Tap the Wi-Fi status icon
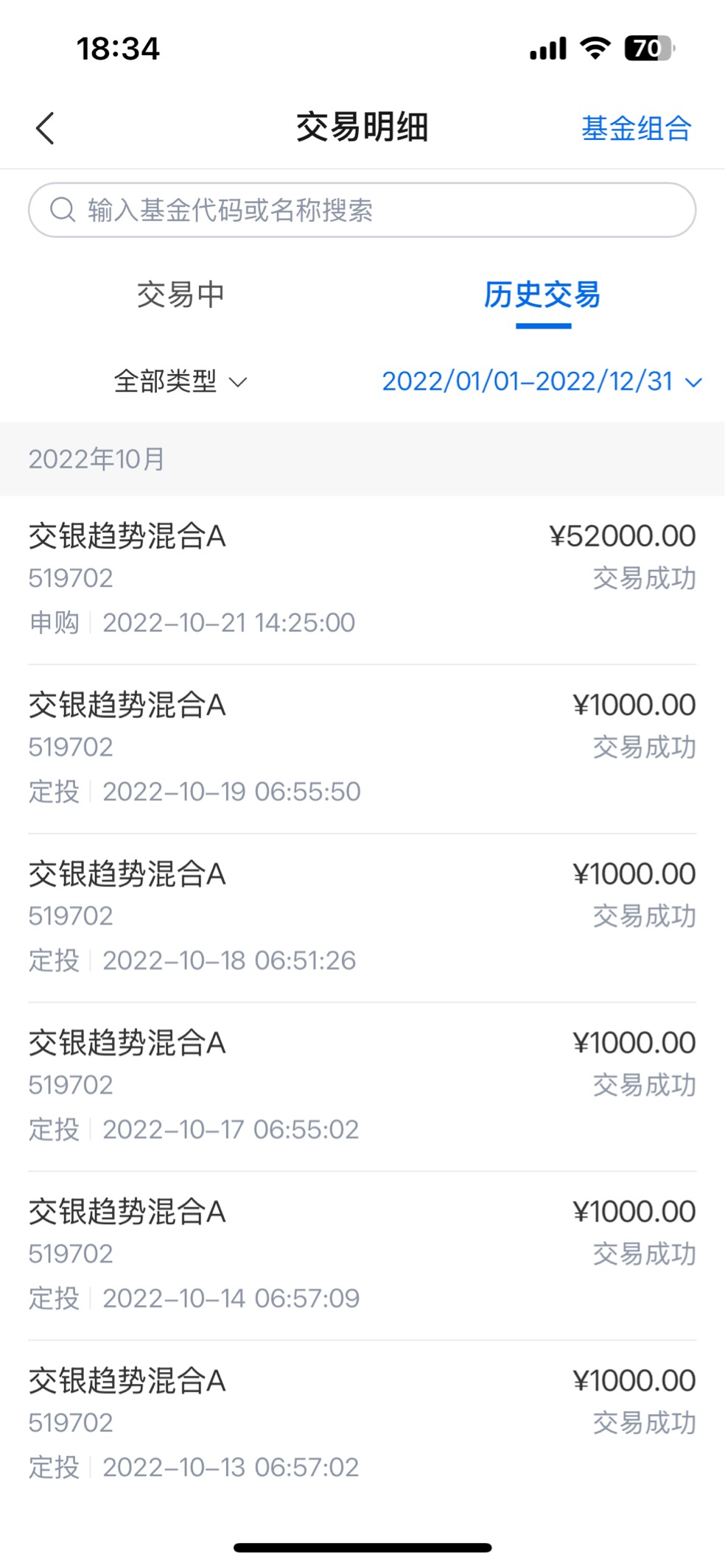 (595, 49)
